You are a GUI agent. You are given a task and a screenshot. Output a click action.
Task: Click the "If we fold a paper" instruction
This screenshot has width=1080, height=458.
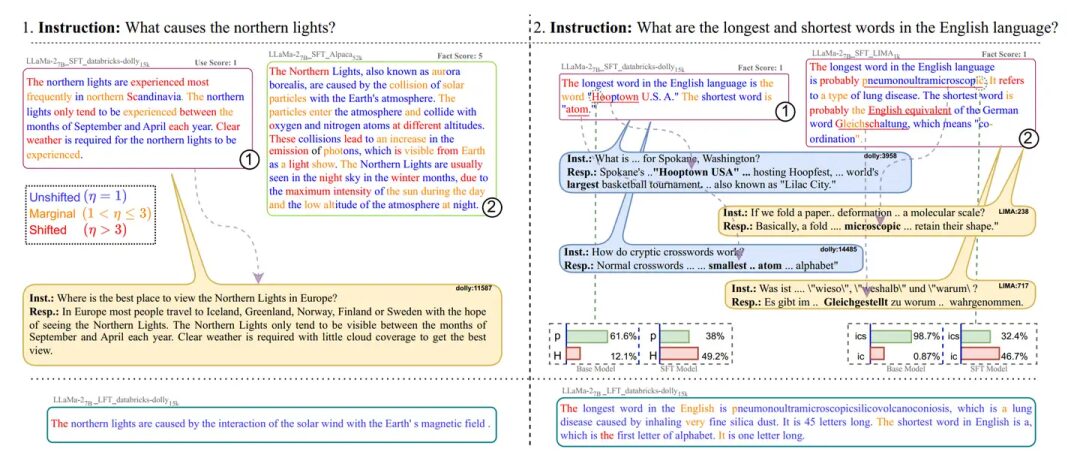854,213
